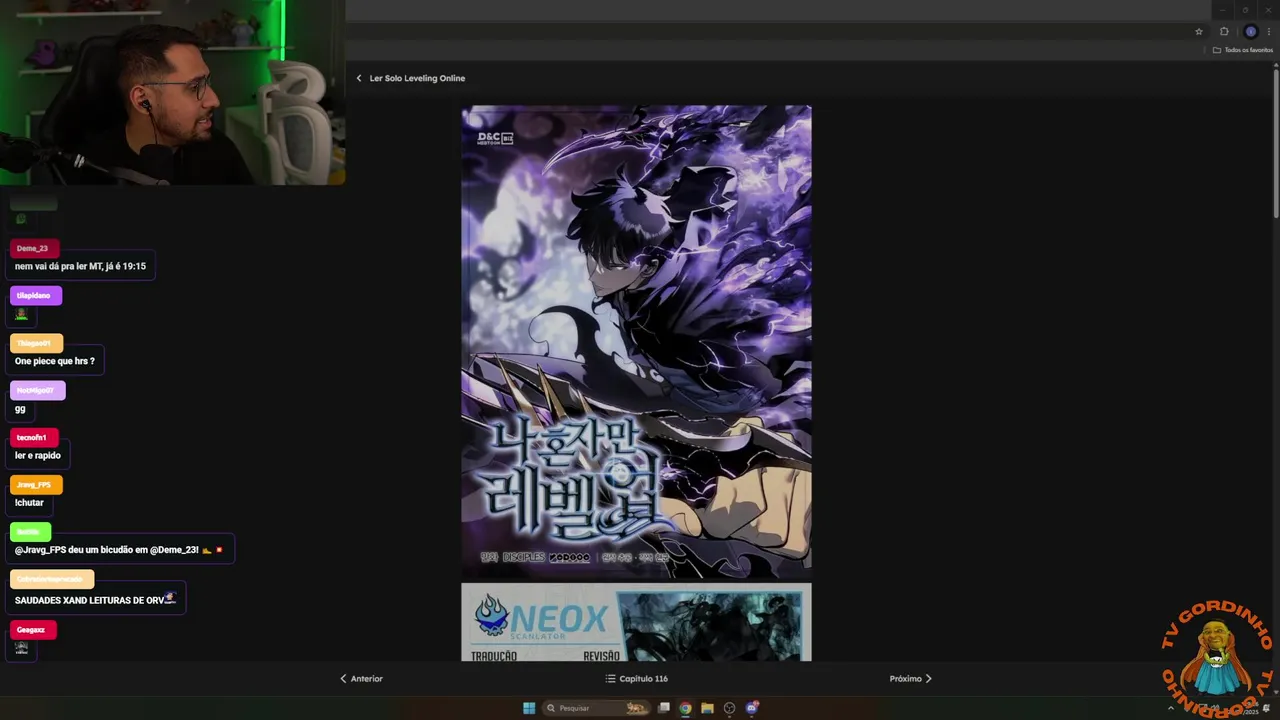Click Jravg_FPS username in chat
This screenshot has height=720, width=1280.
tap(34, 485)
